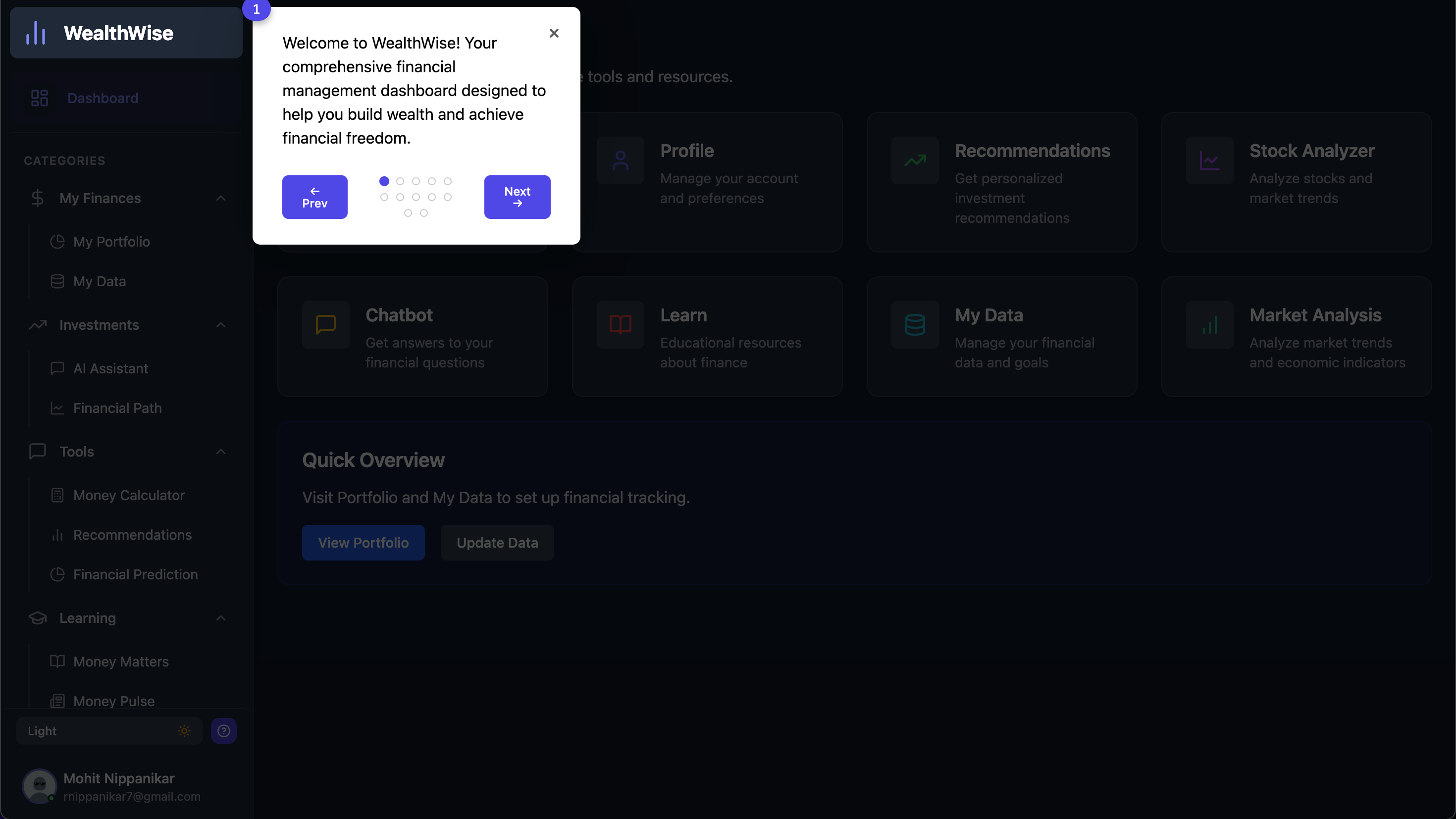
Task: Select the second tour step dot
Action: pyautogui.click(x=400, y=181)
